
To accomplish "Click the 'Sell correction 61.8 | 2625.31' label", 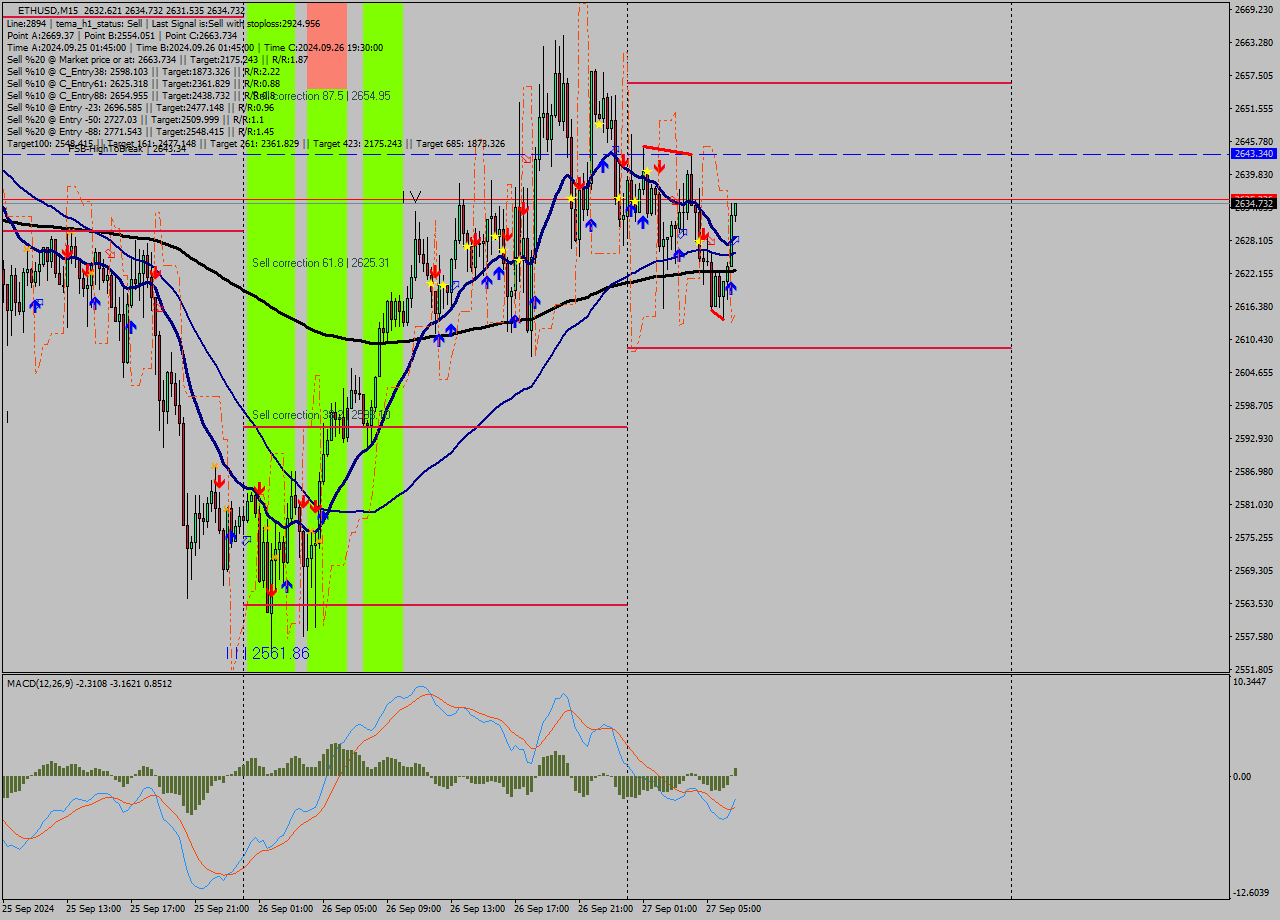I will pyautogui.click(x=320, y=263).
